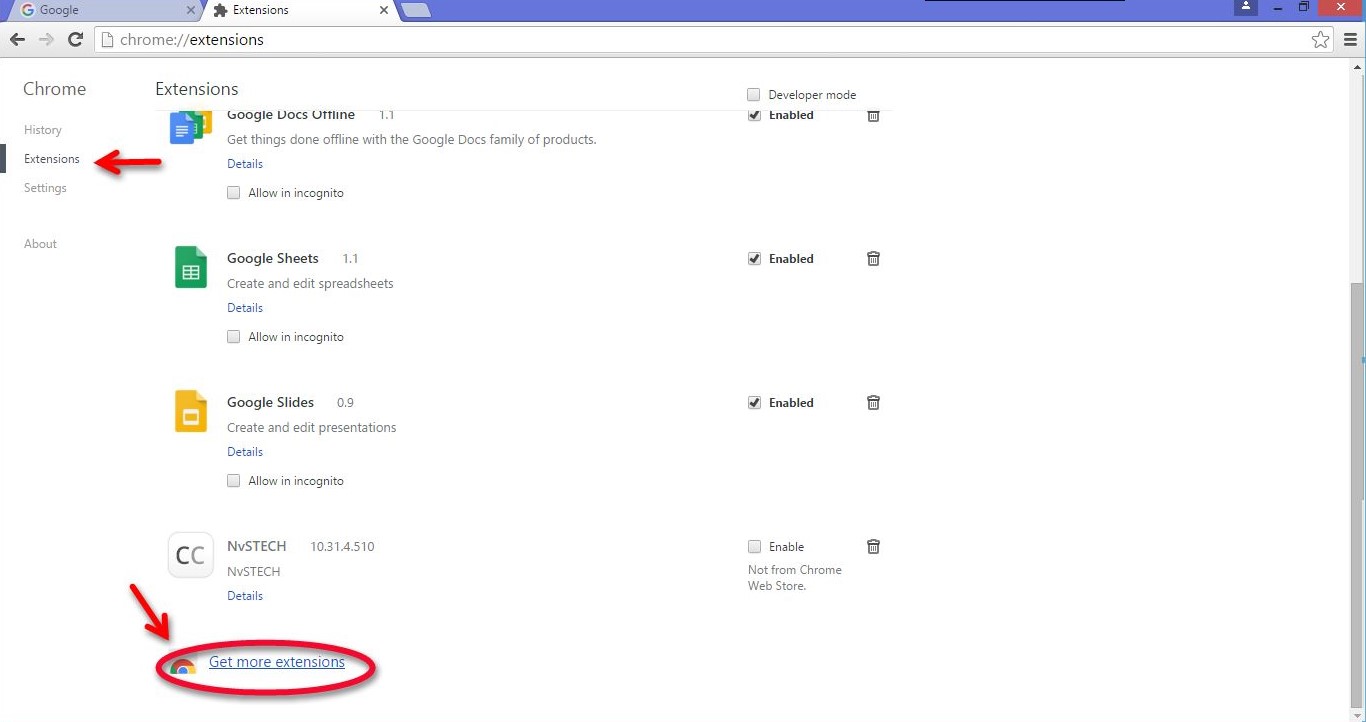Remove Google Docs Offline via trash icon
This screenshot has width=1366, height=722.
pyautogui.click(x=873, y=116)
